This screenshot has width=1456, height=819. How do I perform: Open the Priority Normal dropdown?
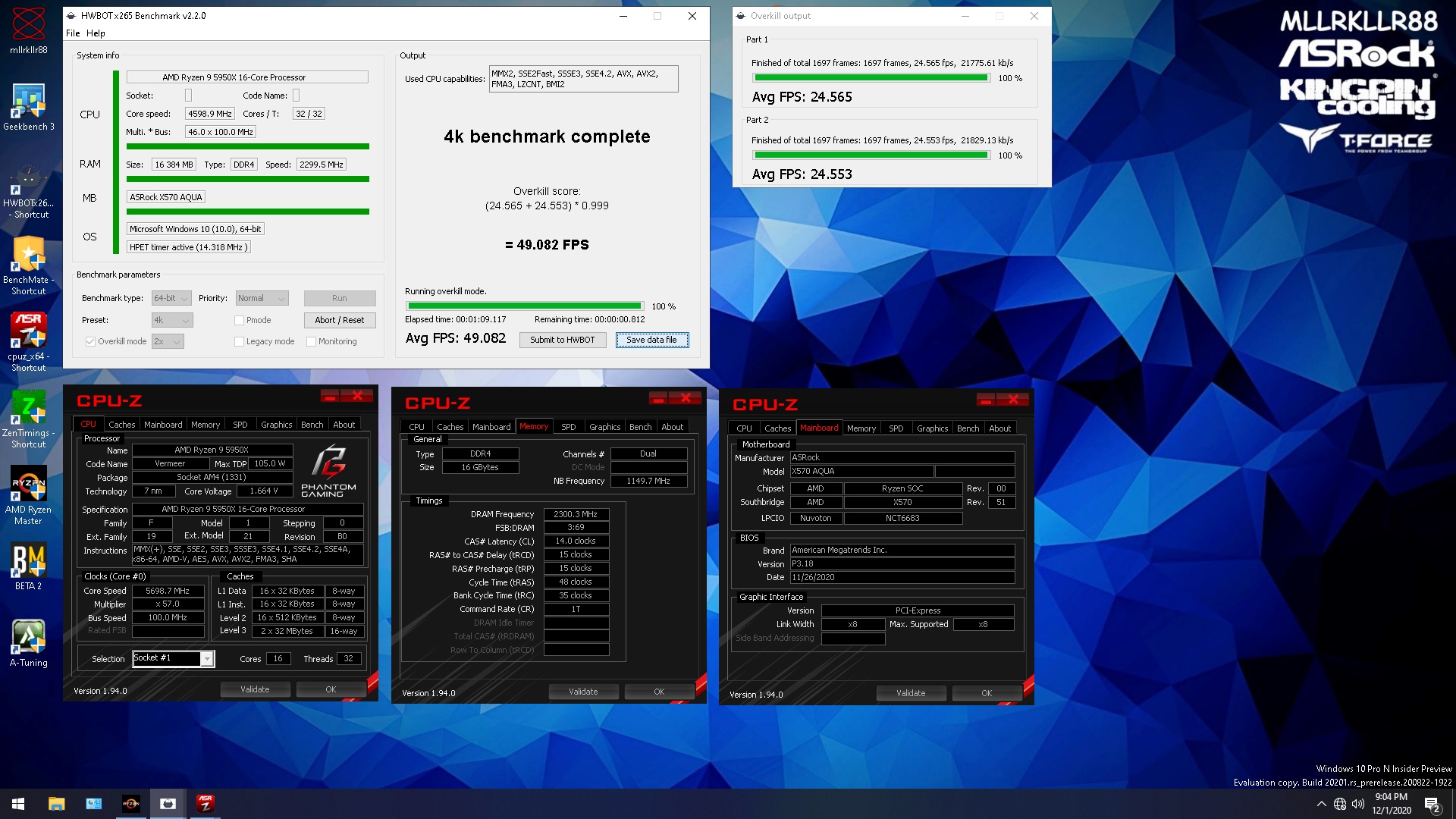click(262, 298)
